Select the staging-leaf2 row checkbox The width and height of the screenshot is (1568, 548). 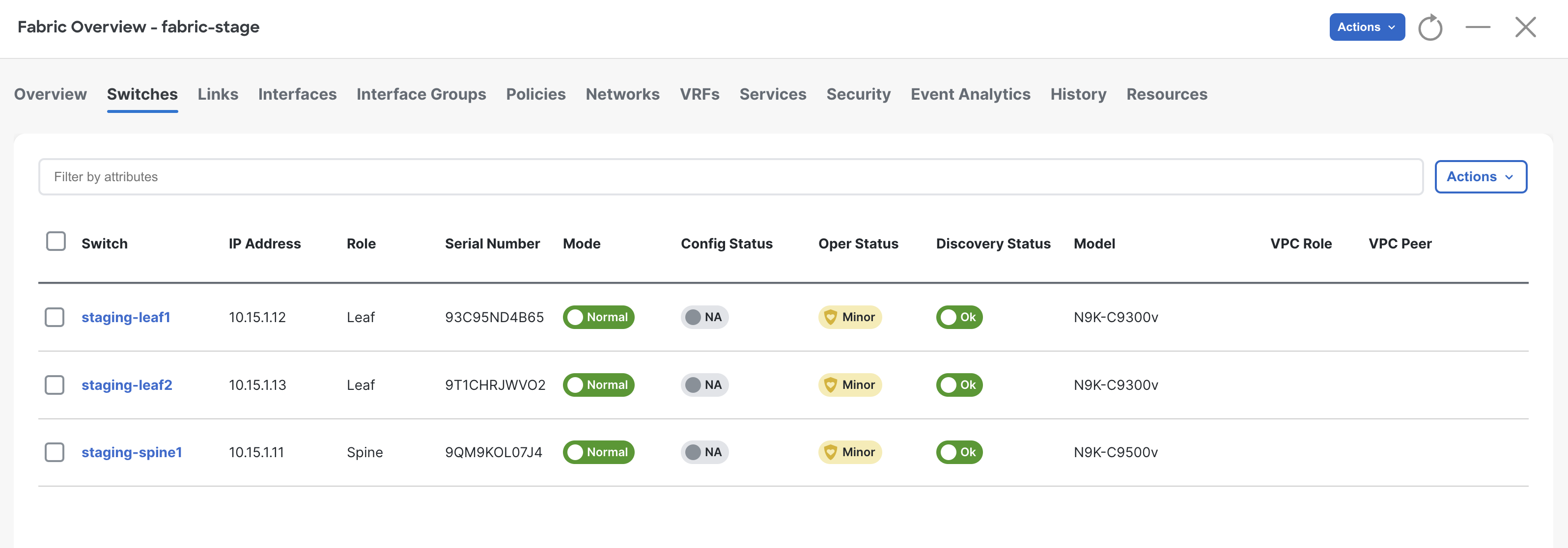point(55,385)
